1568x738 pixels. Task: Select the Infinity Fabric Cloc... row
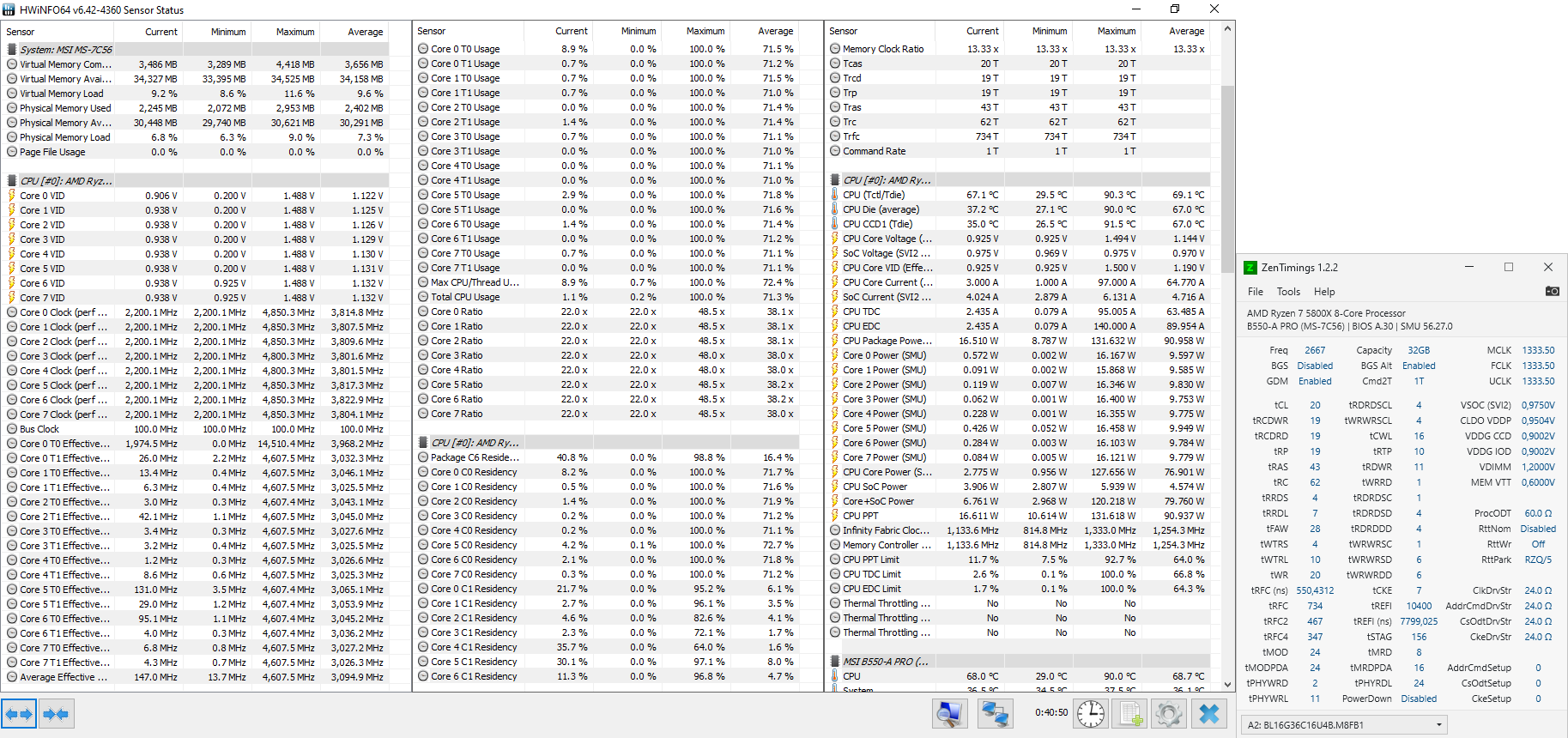click(x=1019, y=530)
